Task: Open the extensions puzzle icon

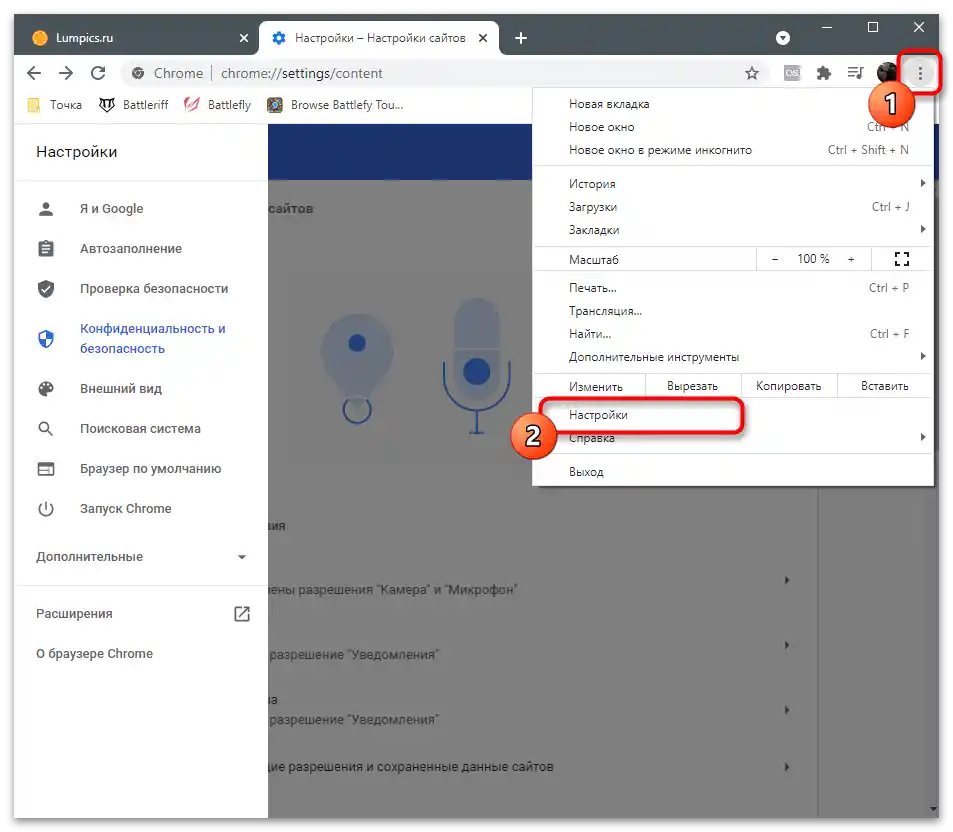Action: tap(824, 74)
